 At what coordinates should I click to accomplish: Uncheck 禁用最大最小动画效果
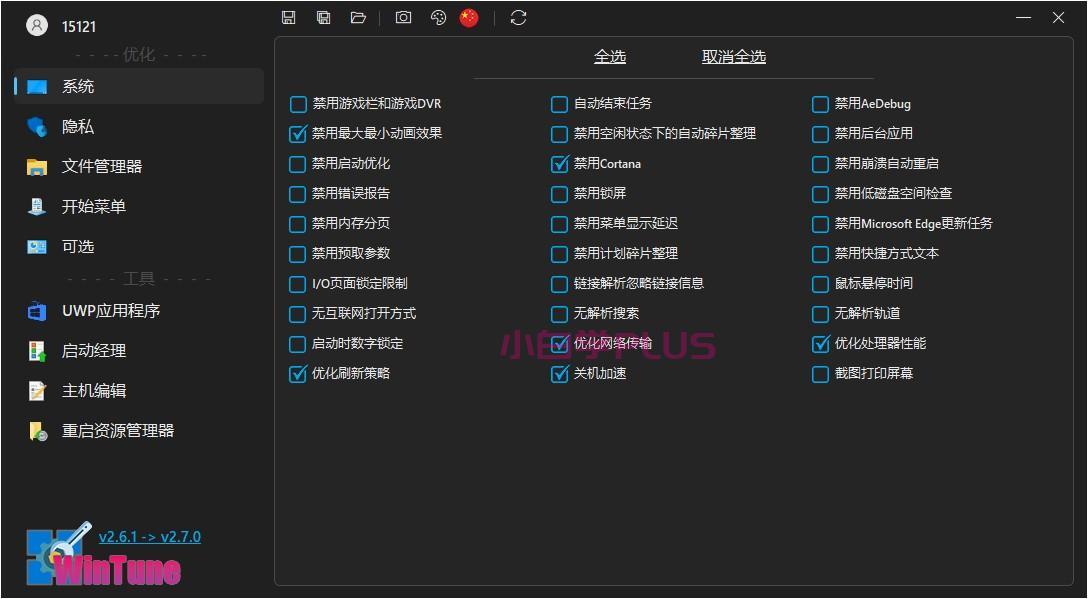298,134
